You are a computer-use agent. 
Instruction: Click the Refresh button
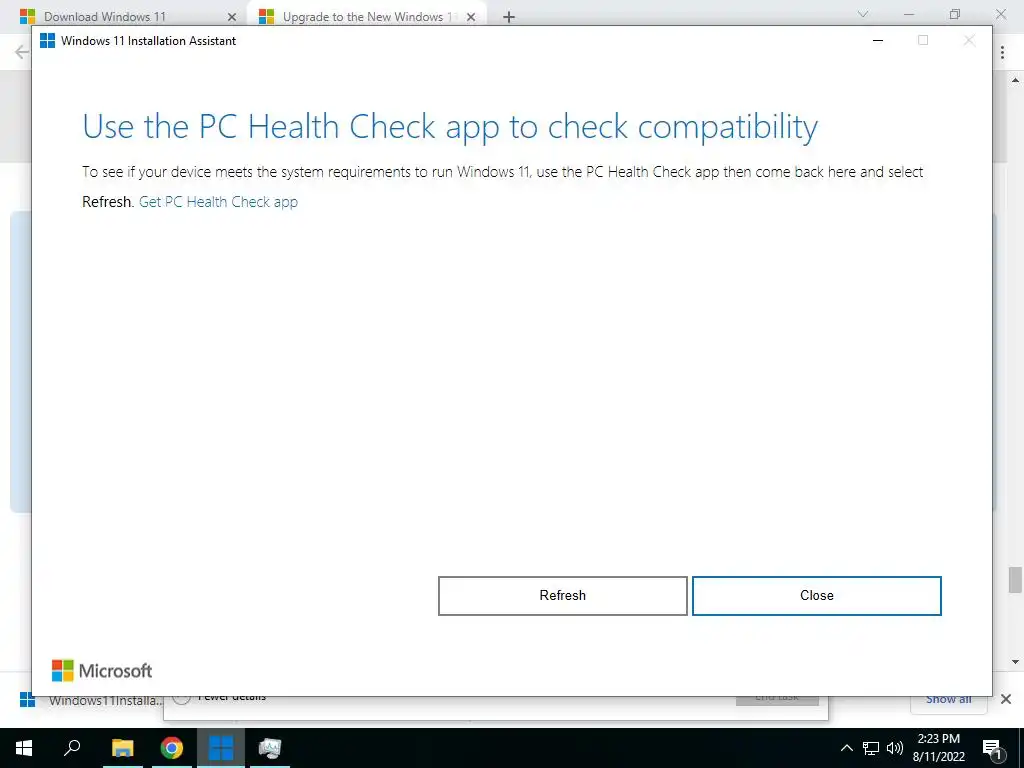coord(562,596)
